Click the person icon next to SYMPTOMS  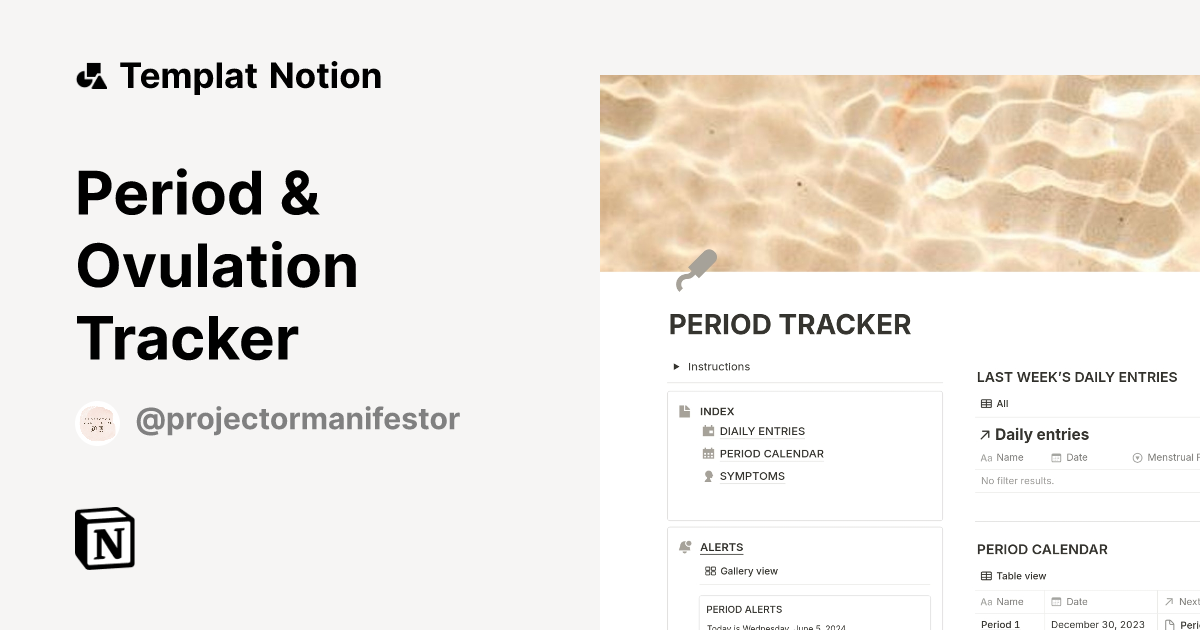coord(708,476)
